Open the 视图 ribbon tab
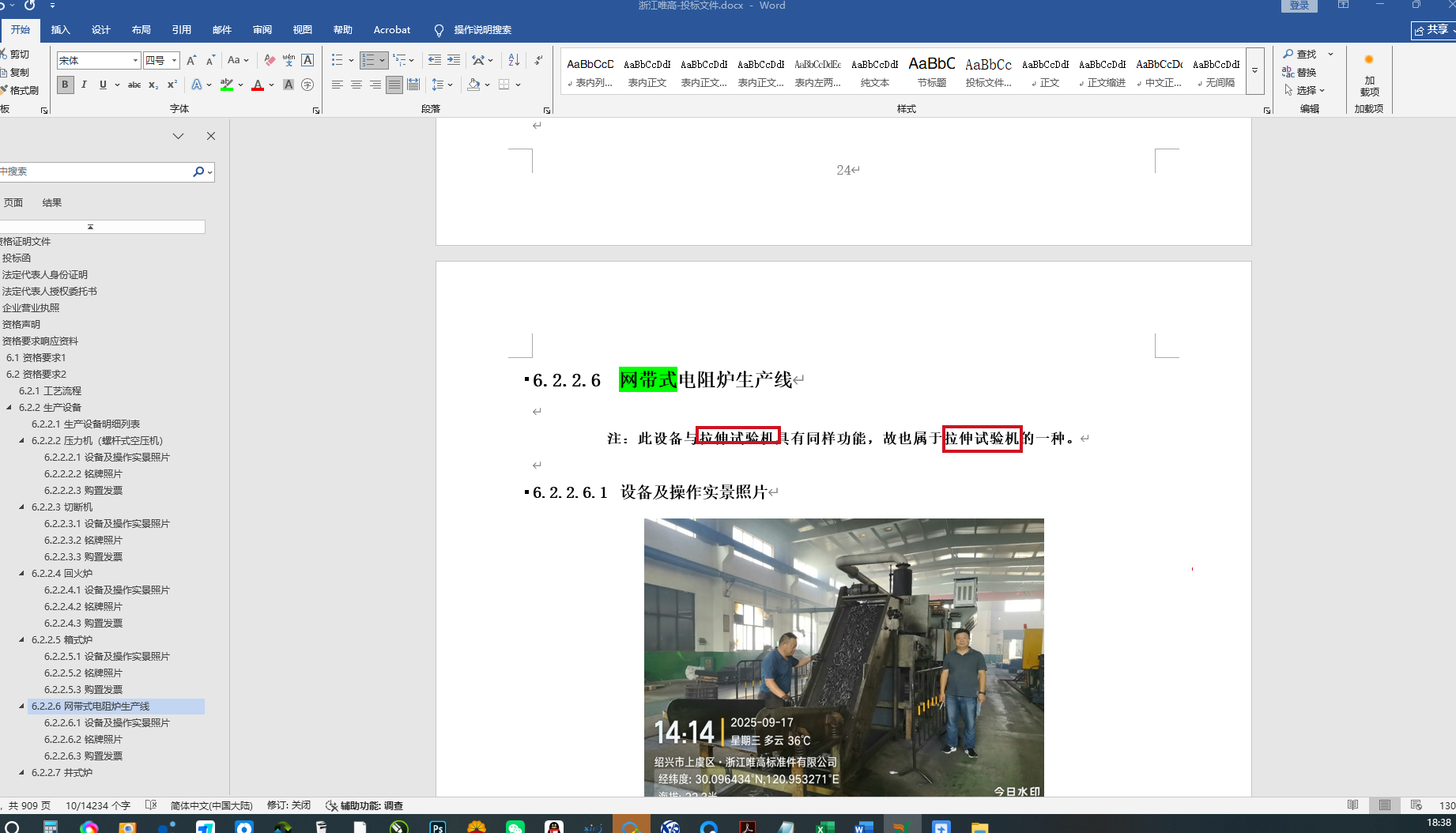The height and width of the screenshot is (833, 1456). (x=303, y=30)
